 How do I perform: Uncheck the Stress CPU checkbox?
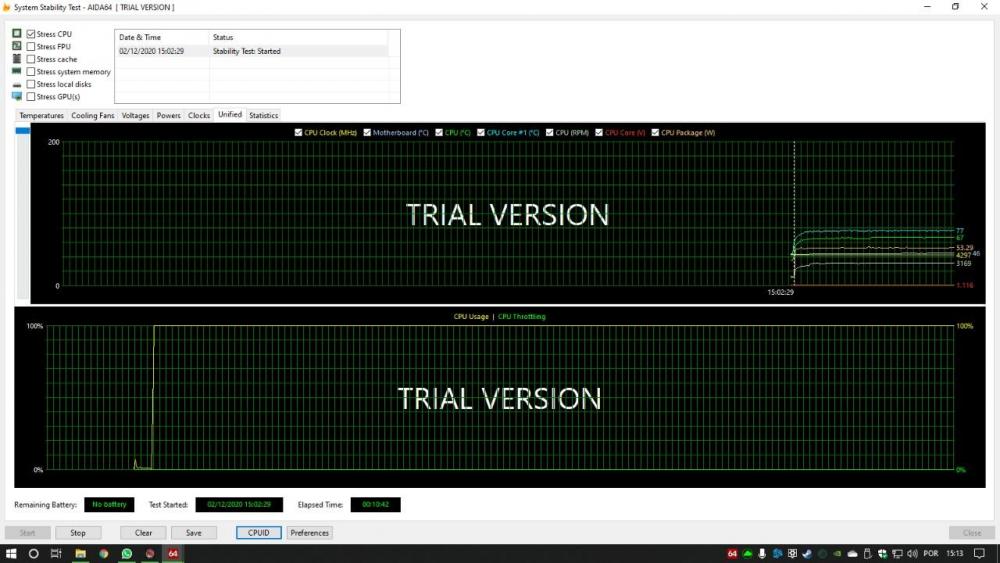pyautogui.click(x=31, y=34)
